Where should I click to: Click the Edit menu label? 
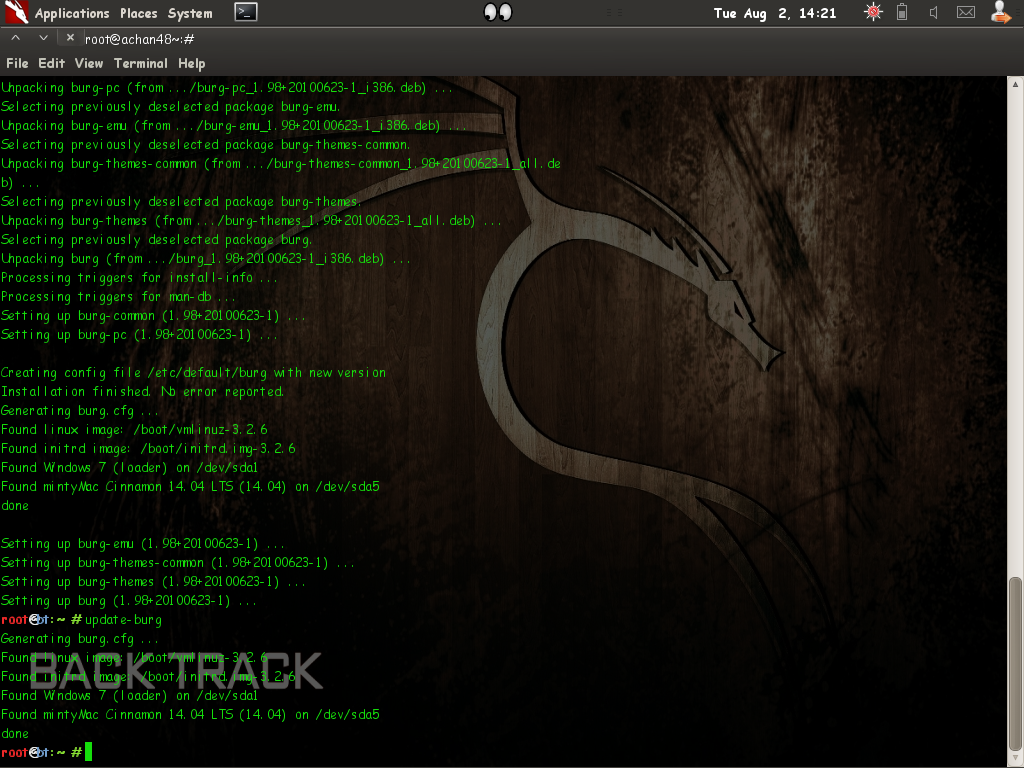(x=50, y=62)
